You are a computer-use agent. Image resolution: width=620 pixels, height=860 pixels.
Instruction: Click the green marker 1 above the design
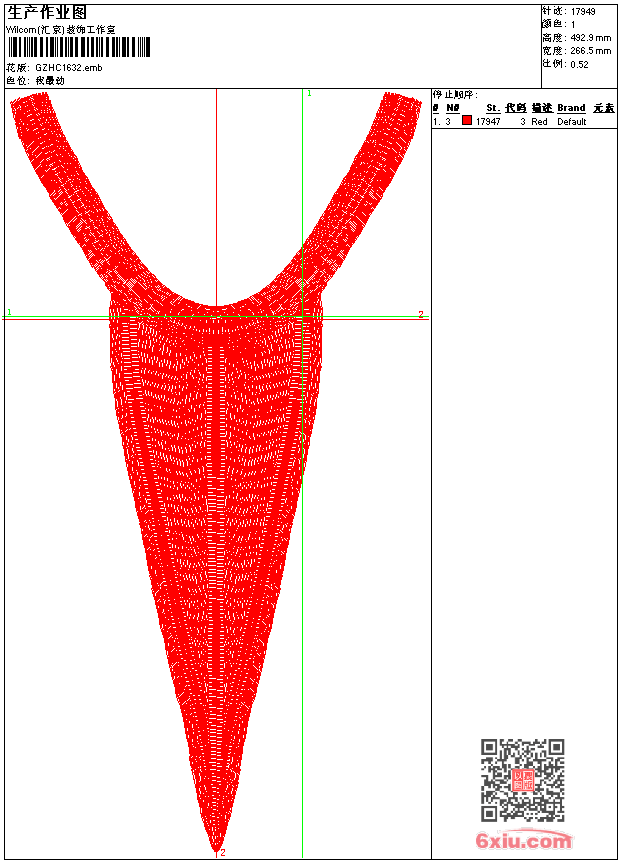[x=309, y=93]
